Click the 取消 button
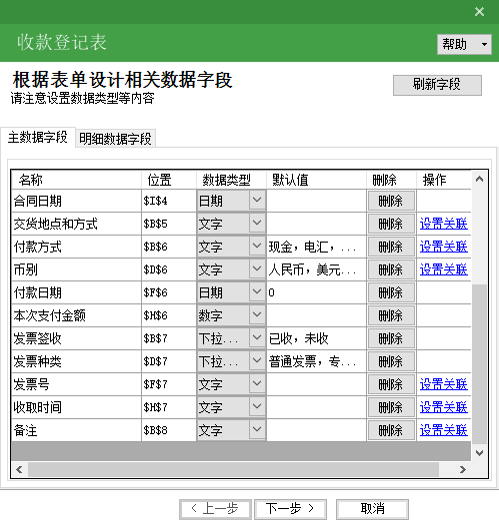The height and width of the screenshot is (529, 499). point(372,509)
